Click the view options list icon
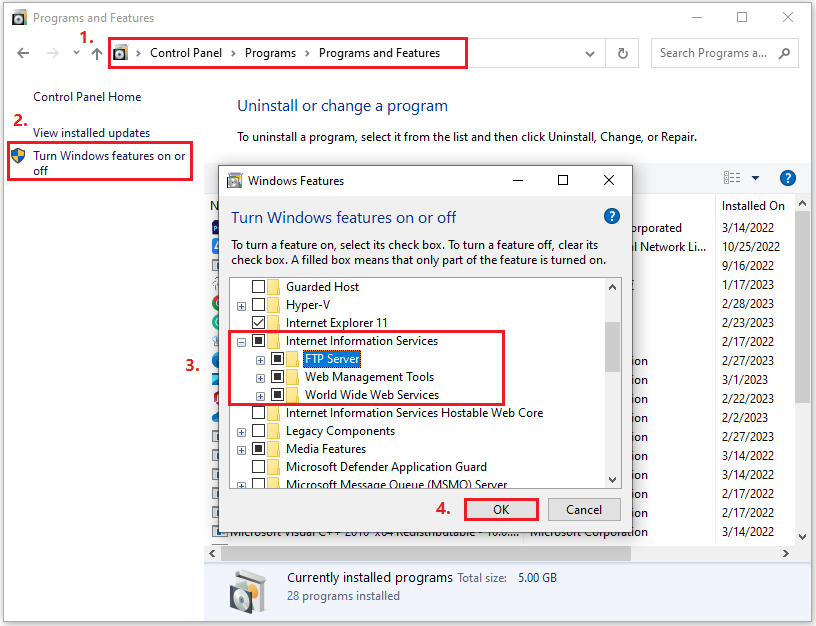Viewport: 816px width, 626px height. pos(732,178)
